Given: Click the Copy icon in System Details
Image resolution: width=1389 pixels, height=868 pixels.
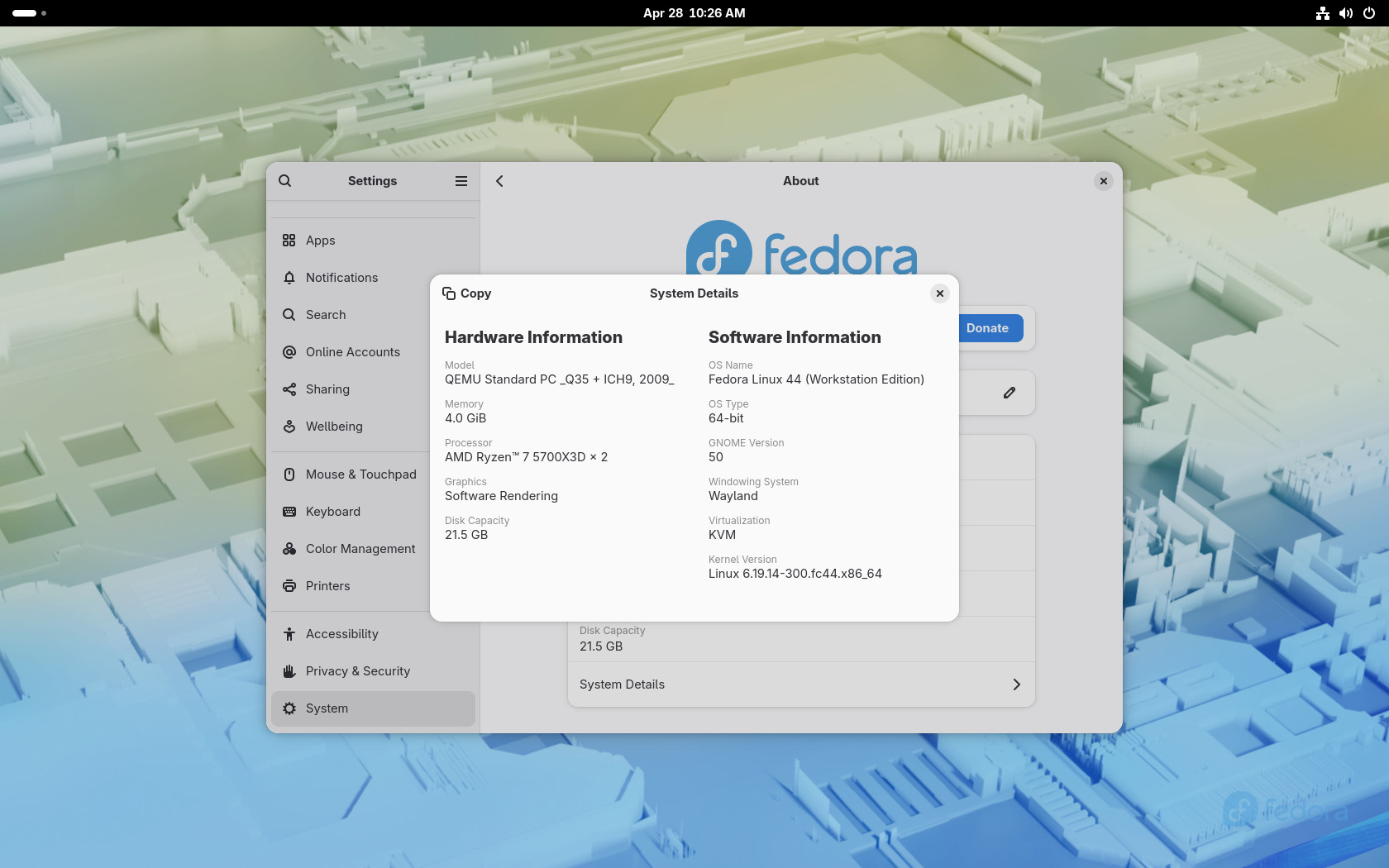Looking at the screenshot, I should coord(449,293).
